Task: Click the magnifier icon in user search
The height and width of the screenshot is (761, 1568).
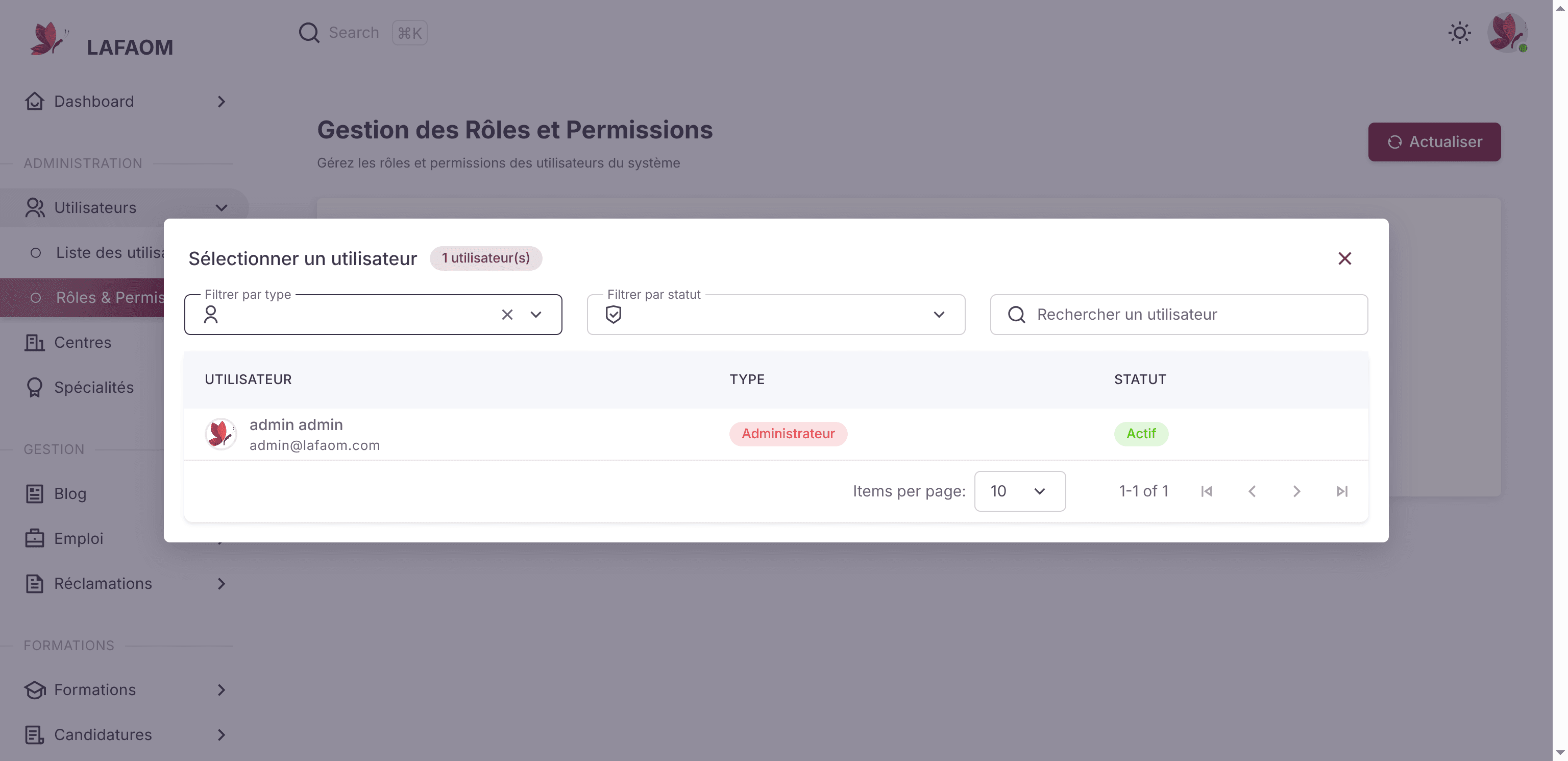Action: [1017, 315]
